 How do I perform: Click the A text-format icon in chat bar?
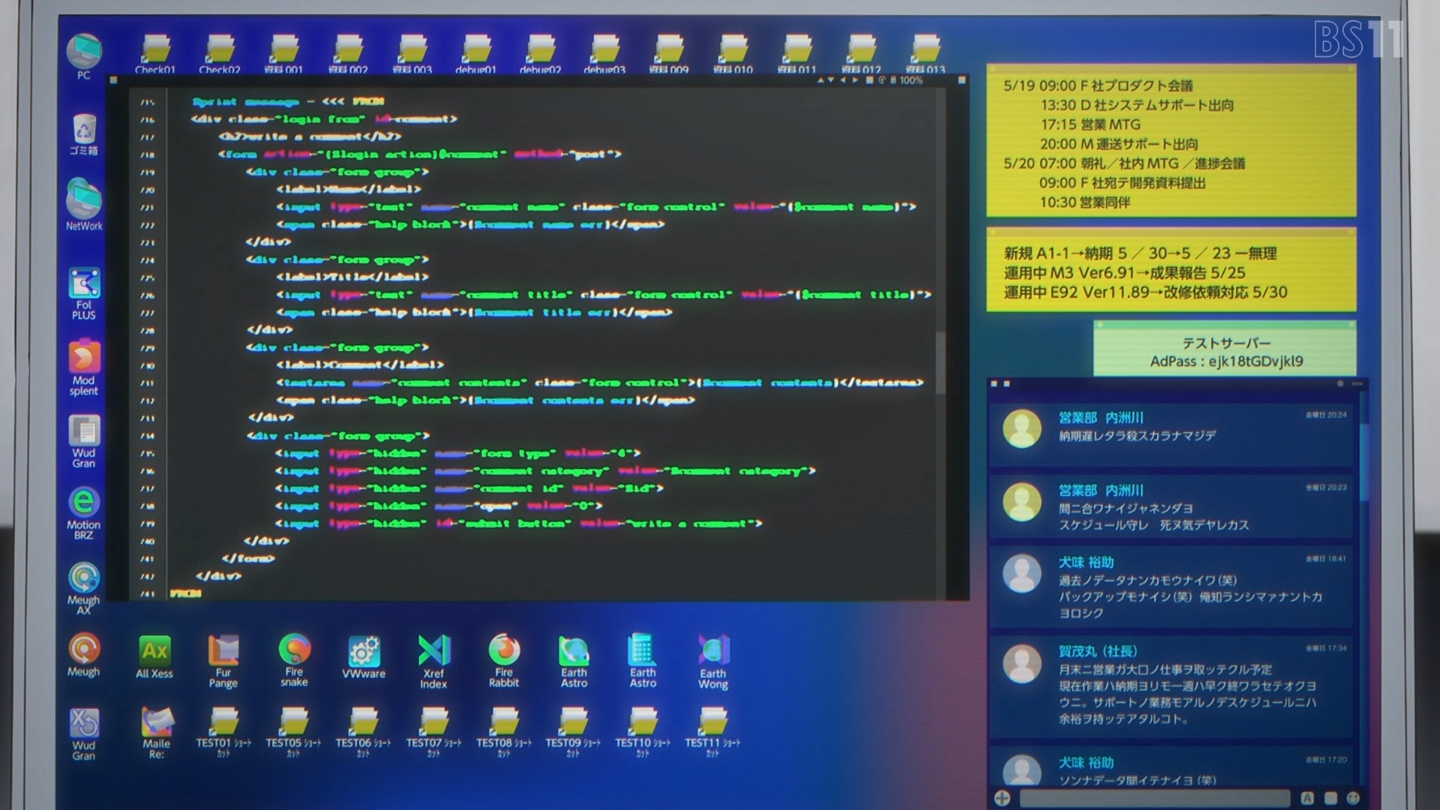1307,798
